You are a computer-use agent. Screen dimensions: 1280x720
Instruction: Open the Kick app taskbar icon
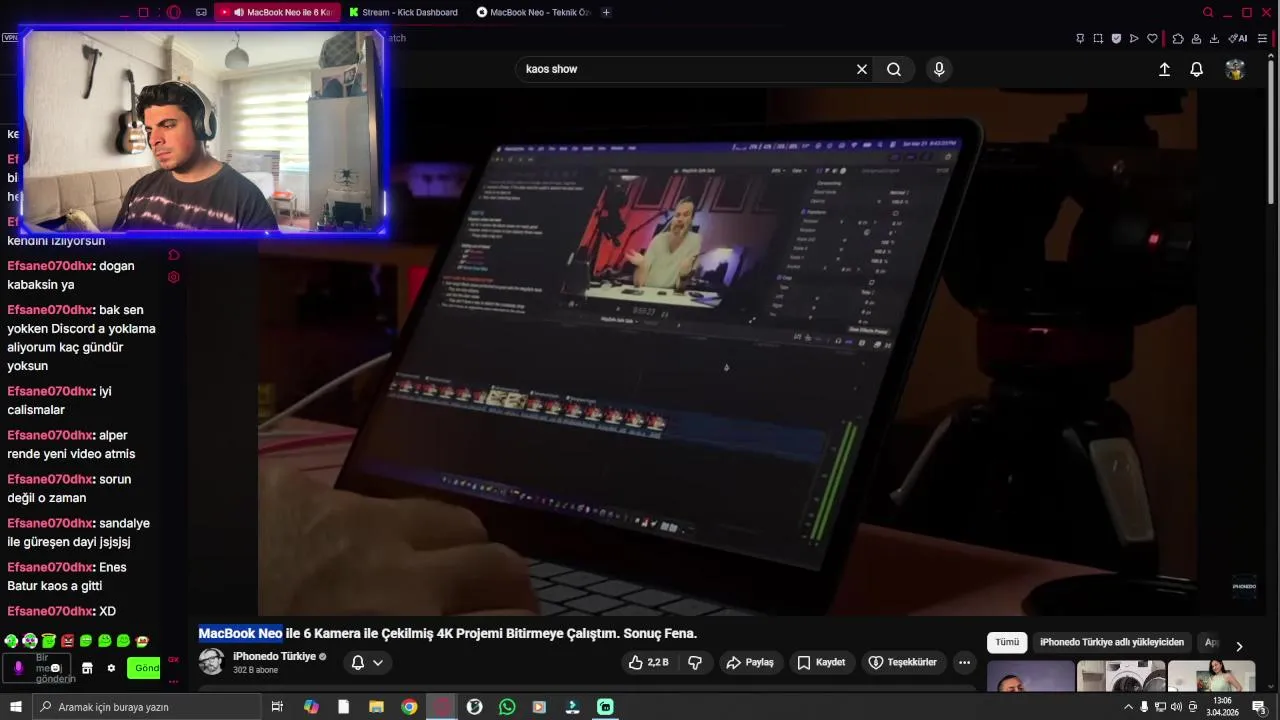pos(605,707)
